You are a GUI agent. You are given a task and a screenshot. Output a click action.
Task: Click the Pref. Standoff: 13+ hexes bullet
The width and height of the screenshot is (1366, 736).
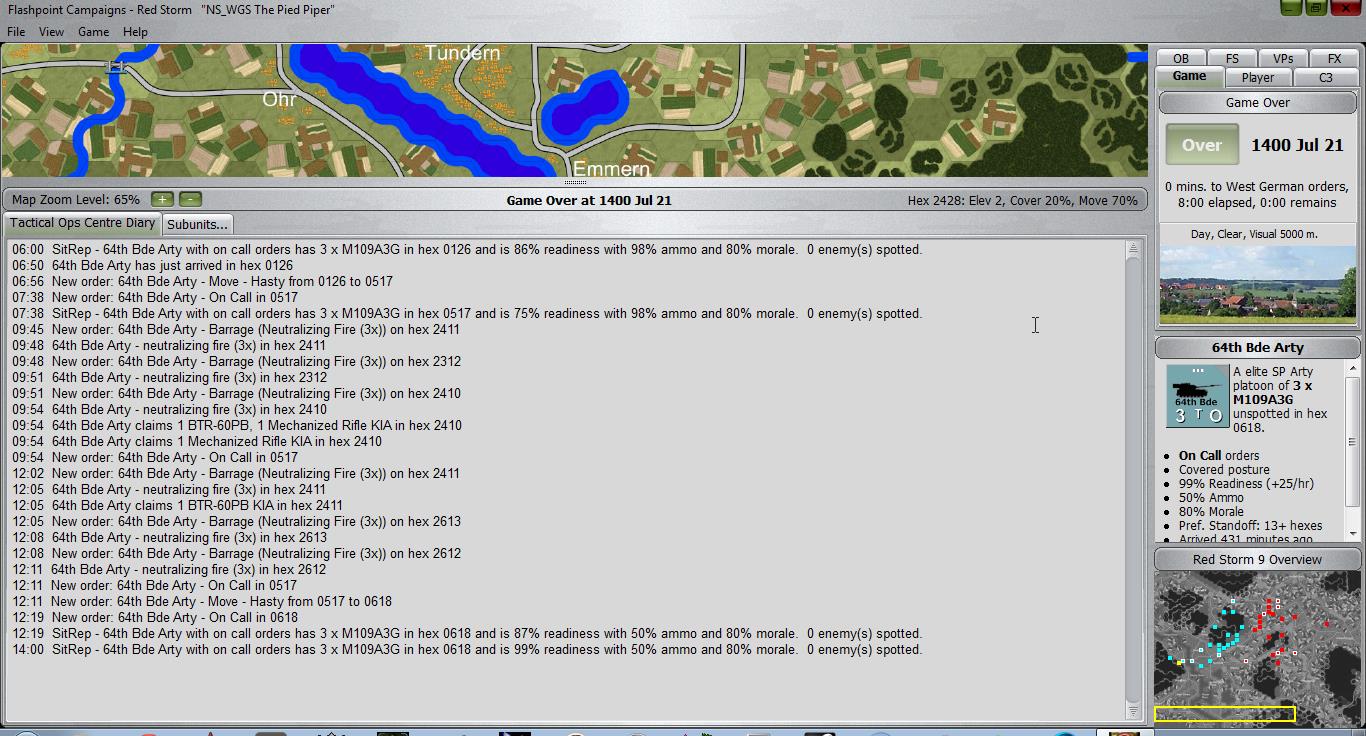tap(1250, 525)
